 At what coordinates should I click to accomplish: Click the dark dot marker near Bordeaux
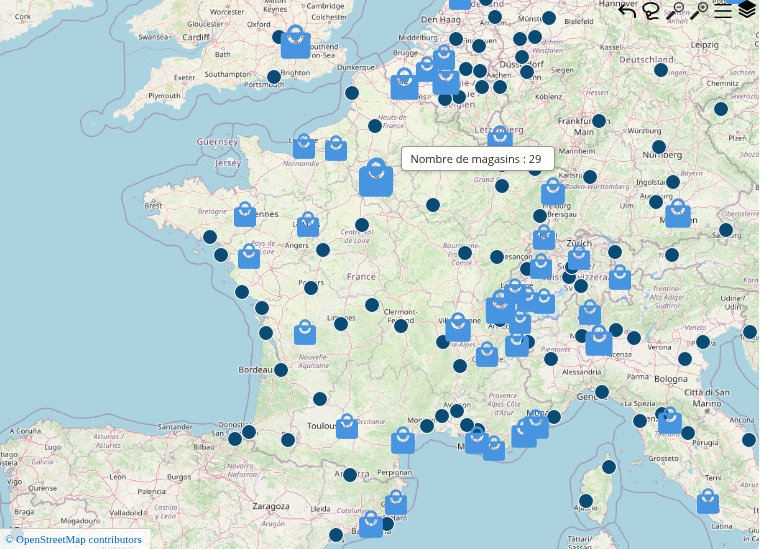click(281, 370)
